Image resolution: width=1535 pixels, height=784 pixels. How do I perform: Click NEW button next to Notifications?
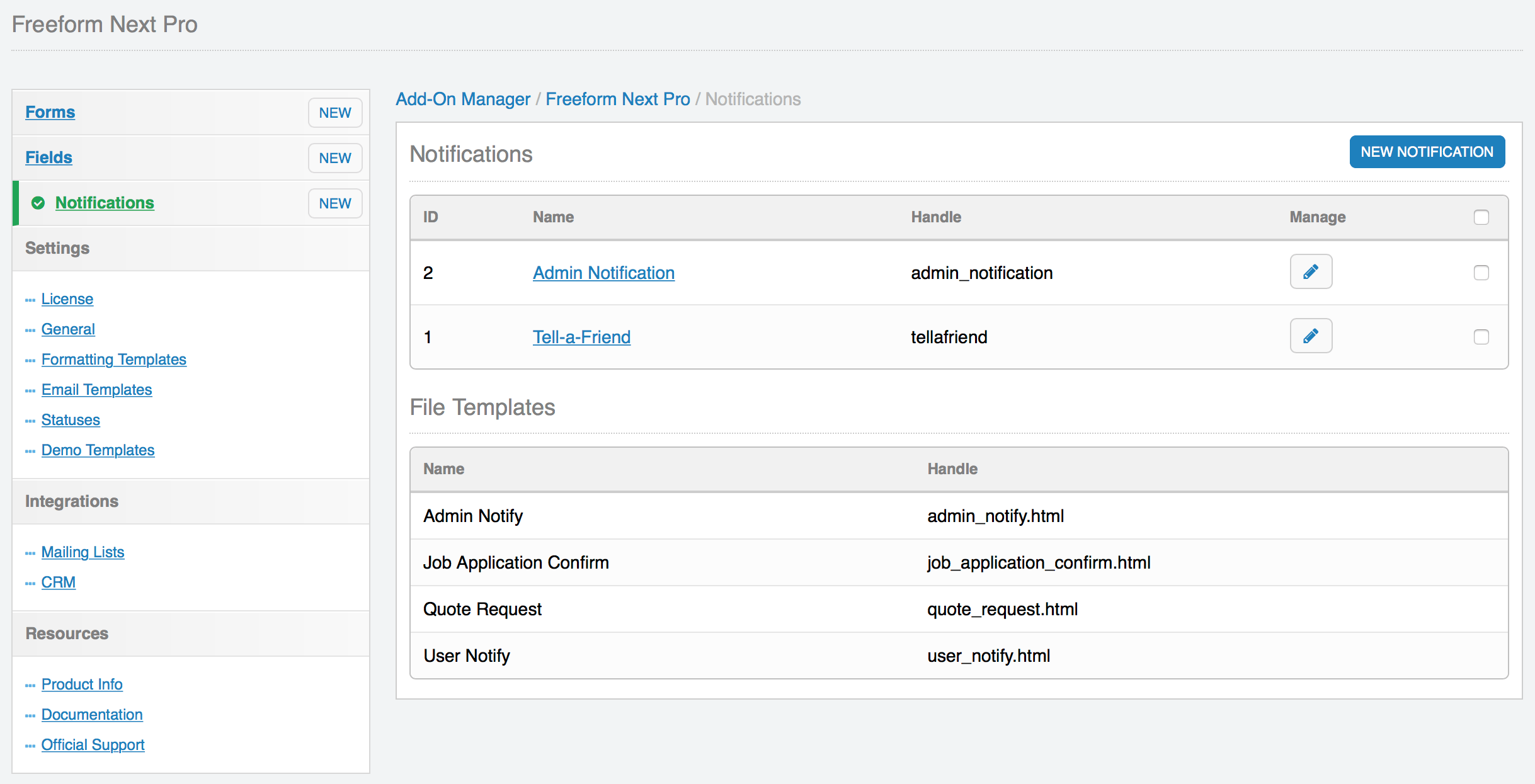(335, 203)
